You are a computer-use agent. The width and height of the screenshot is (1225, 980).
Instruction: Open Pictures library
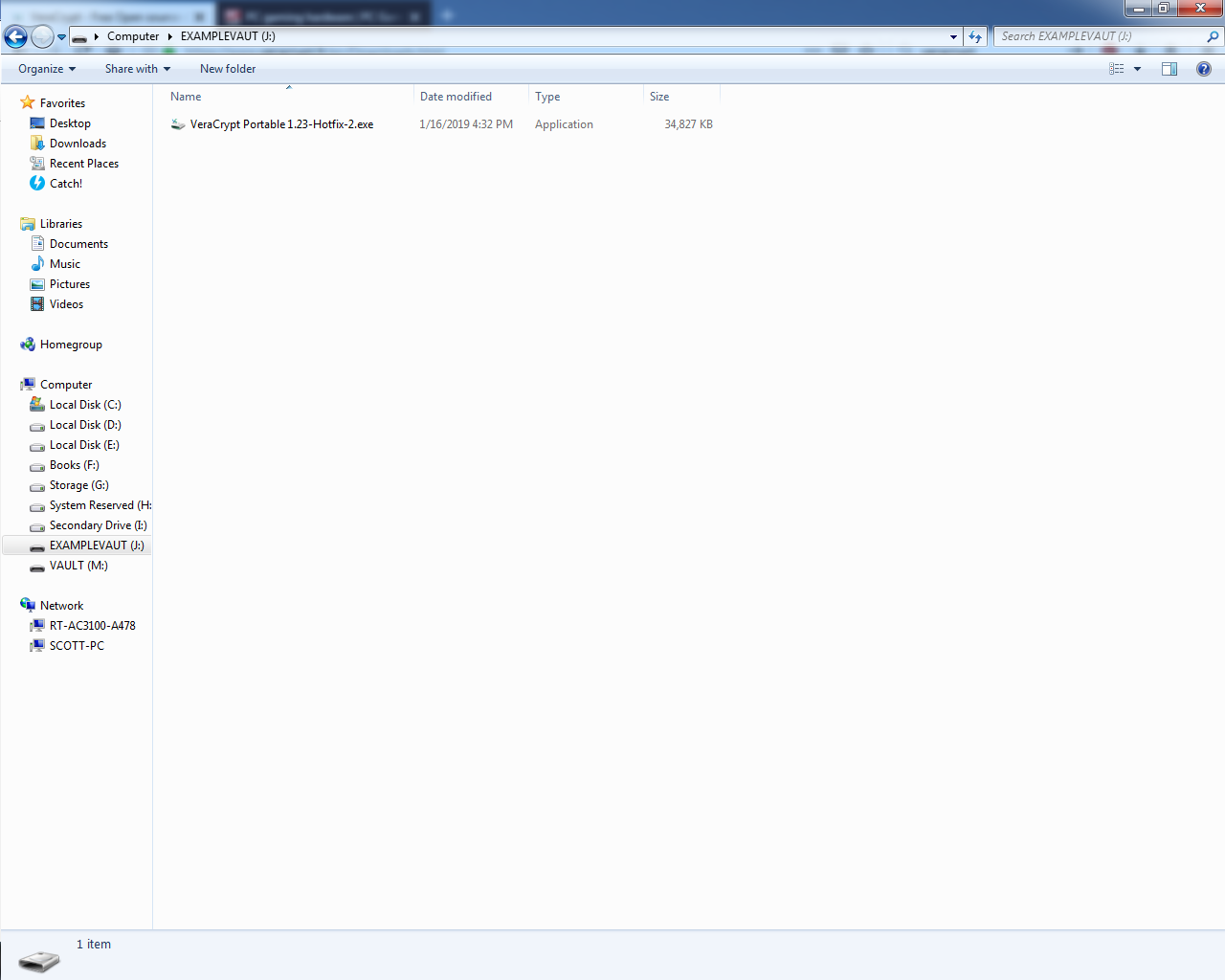coord(70,284)
